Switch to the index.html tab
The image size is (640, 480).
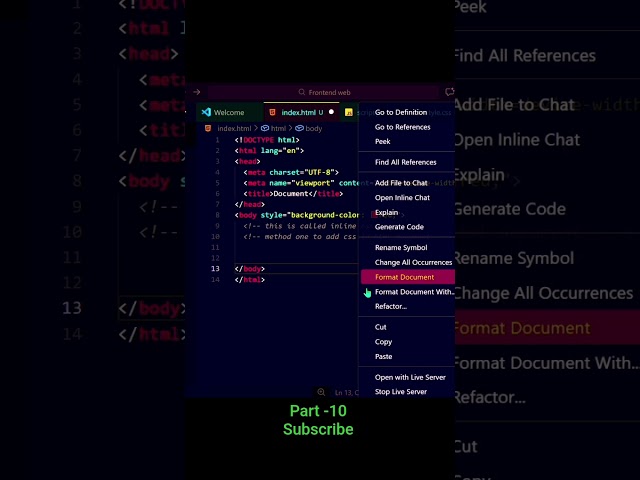pos(301,112)
